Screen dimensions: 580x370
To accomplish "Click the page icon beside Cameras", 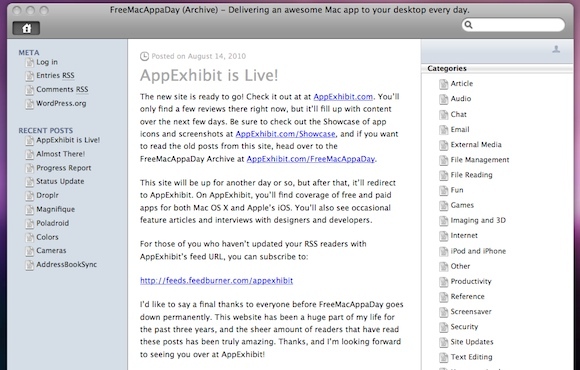I will pos(29,251).
